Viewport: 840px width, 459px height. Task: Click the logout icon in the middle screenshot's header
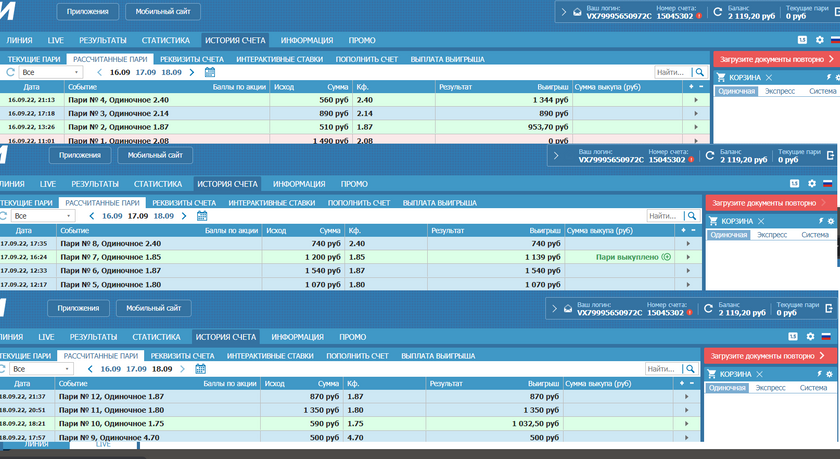[831, 156]
